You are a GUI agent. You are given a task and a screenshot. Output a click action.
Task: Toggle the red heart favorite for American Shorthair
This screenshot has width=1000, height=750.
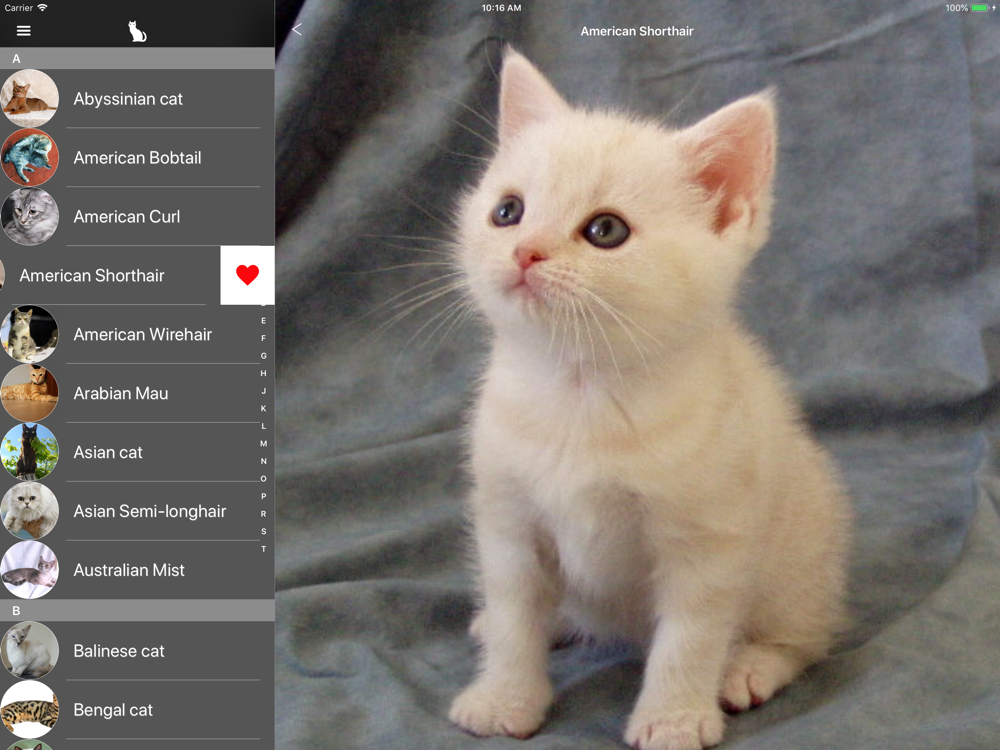(x=247, y=275)
